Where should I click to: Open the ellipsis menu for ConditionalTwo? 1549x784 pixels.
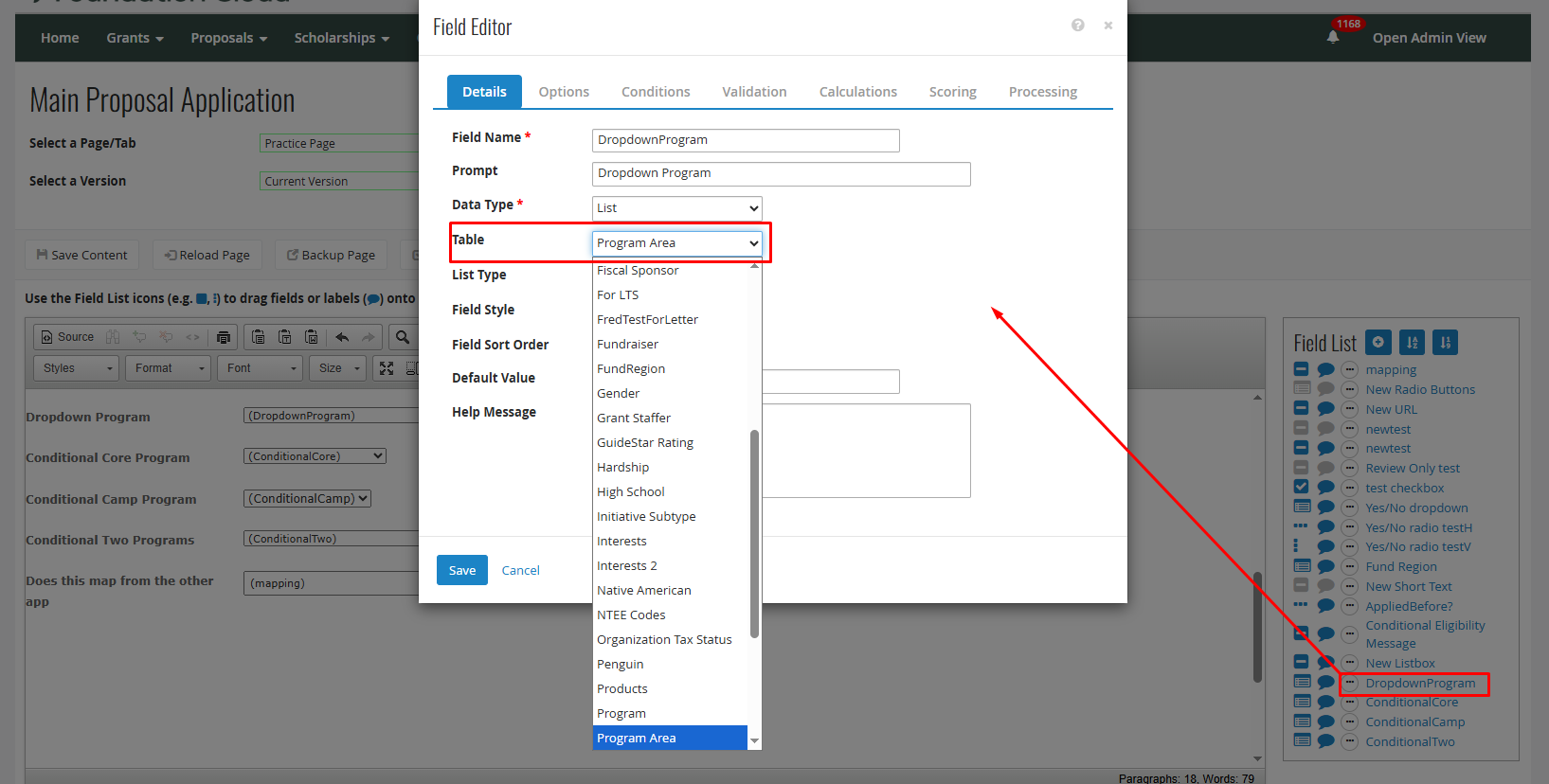1350,741
